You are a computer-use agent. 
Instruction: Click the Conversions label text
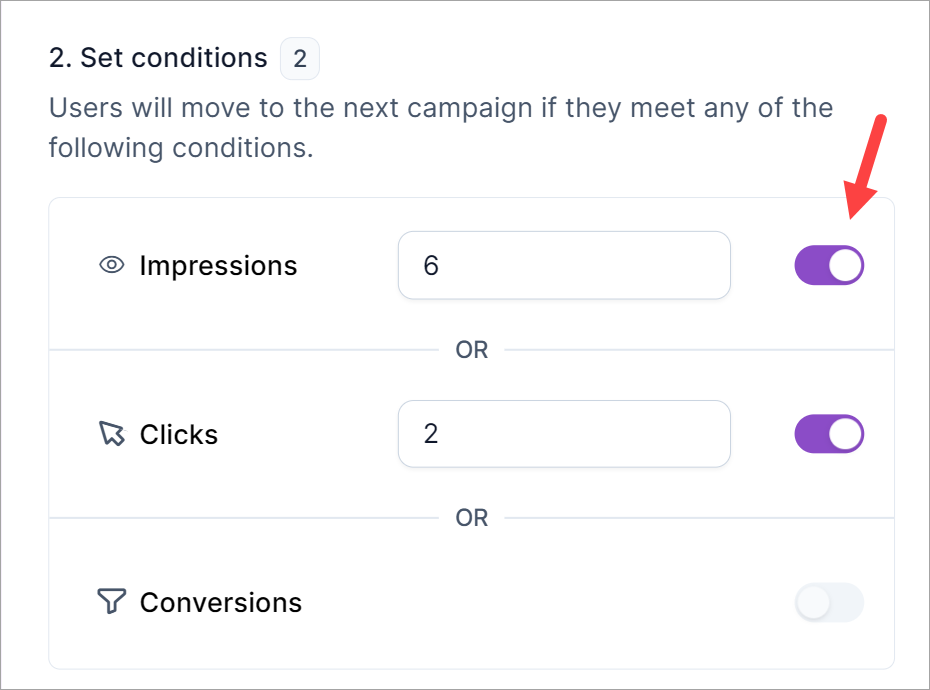[221, 602]
